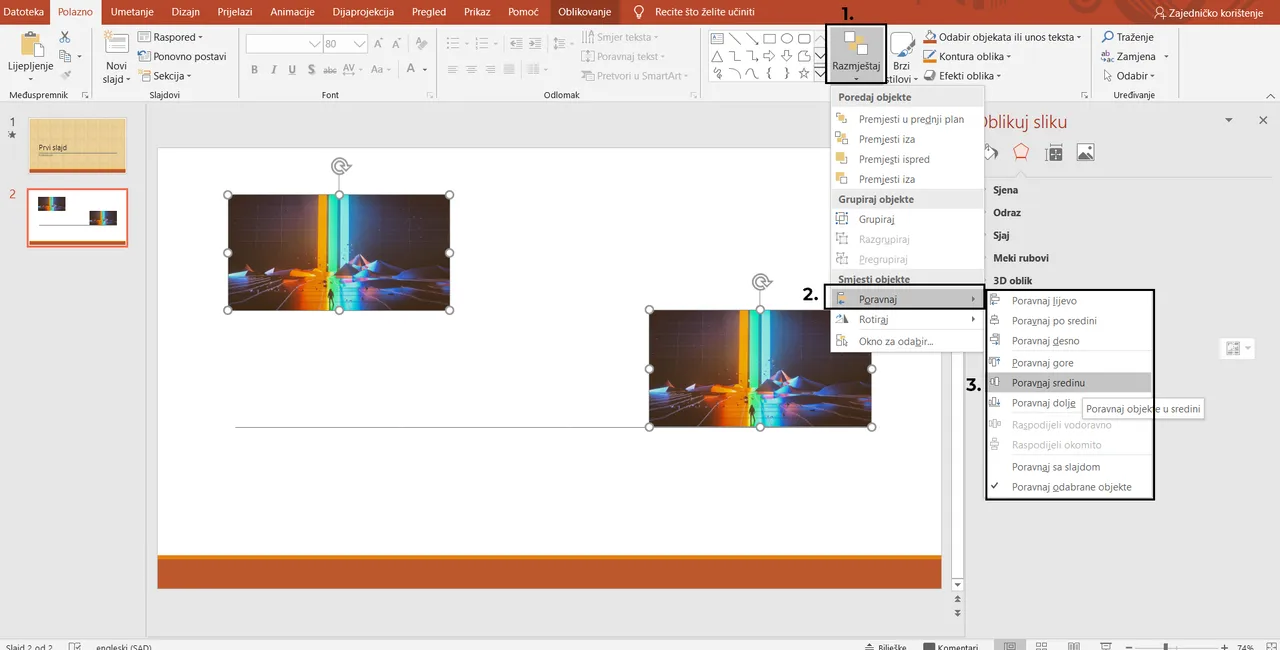Toggle bold formatting
1280x650 pixels.
pyautogui.click(x=254, y=70)
